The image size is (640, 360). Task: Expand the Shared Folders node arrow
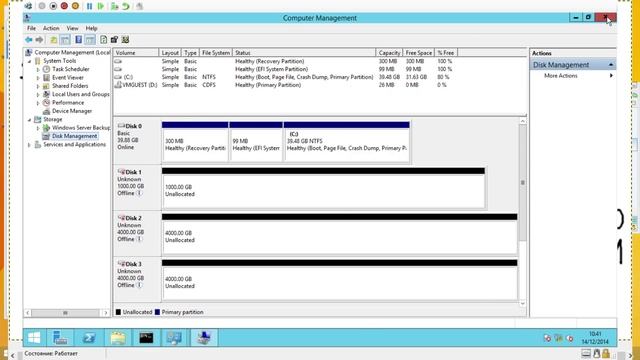(x=38, y=86)
